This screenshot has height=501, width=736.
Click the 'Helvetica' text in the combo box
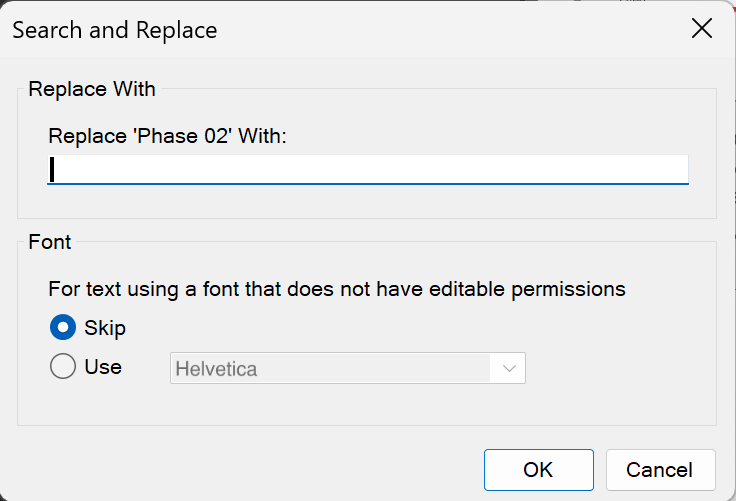(x=216, y=369)
